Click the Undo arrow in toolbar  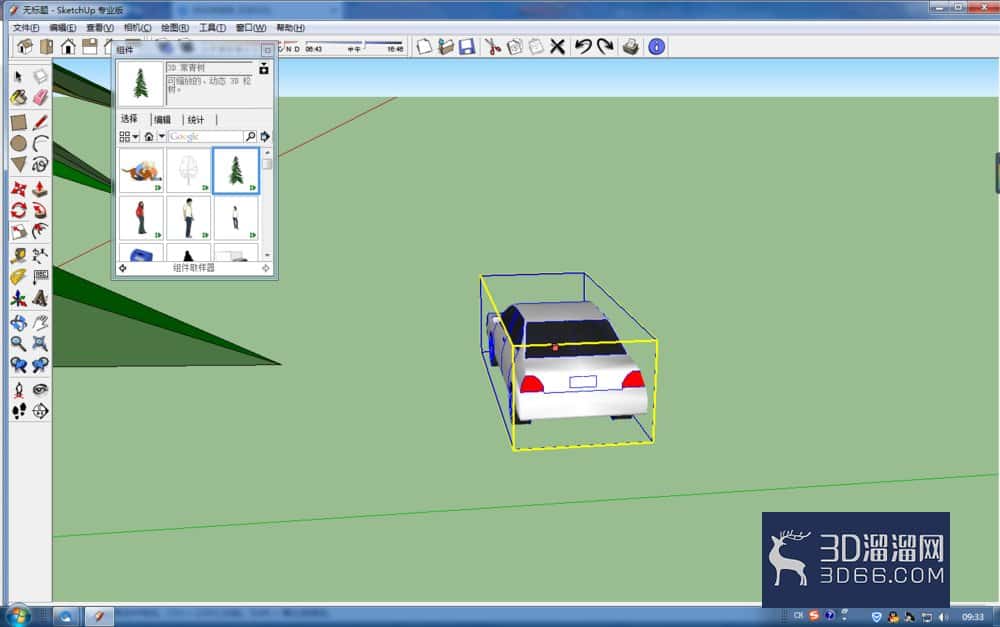583,47
